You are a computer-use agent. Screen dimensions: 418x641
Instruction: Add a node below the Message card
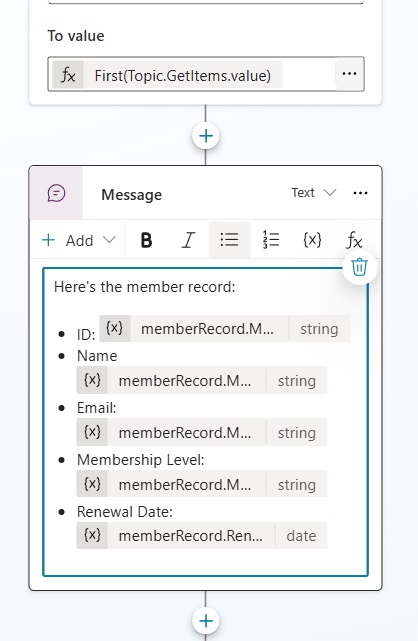[206, 621]
